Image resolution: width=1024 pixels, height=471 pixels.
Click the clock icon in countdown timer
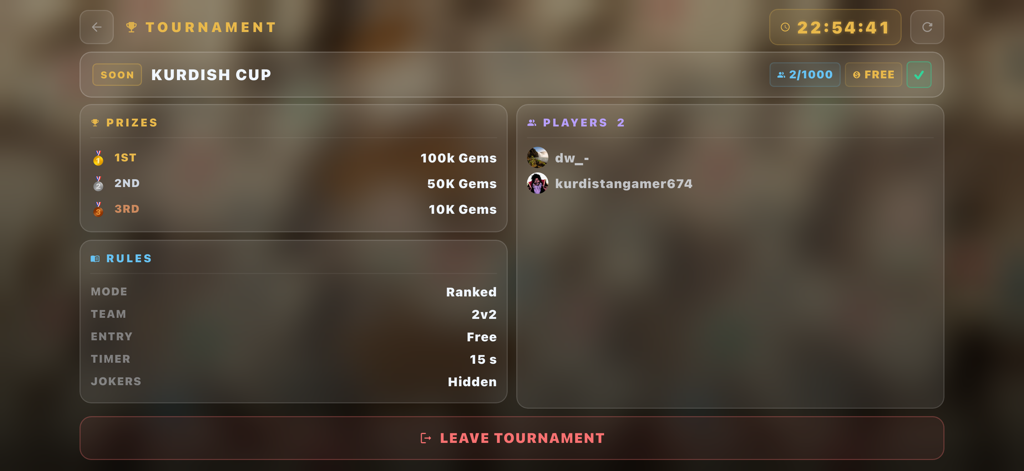pos(785,27)
